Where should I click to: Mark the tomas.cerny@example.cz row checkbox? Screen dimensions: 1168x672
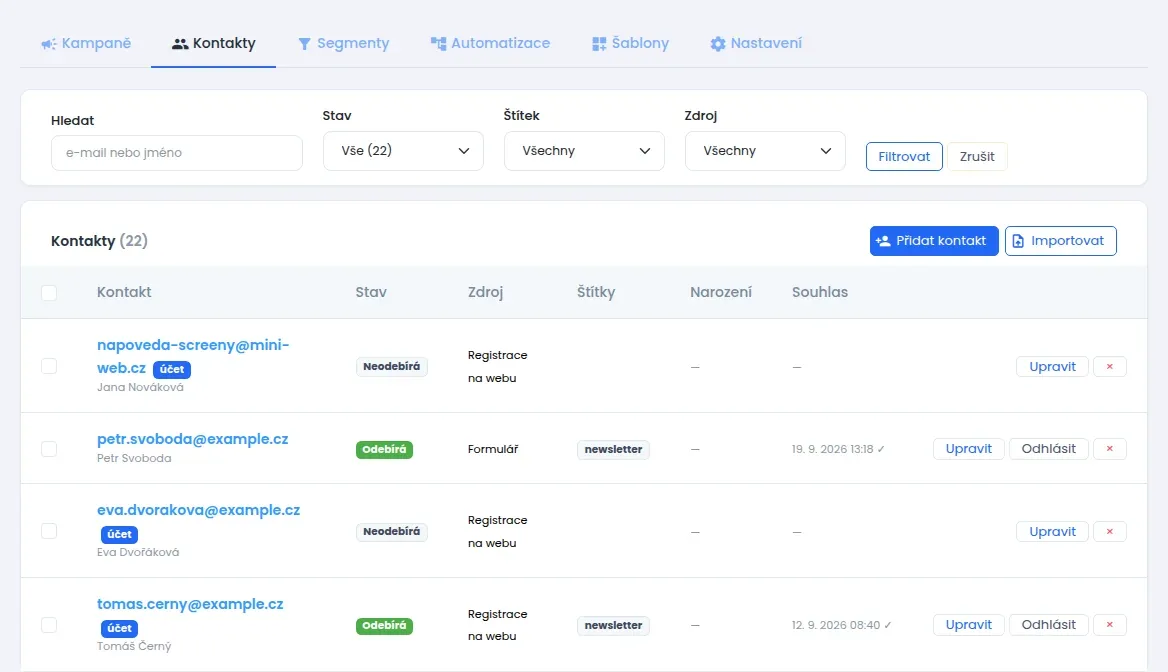click(49, 624)
